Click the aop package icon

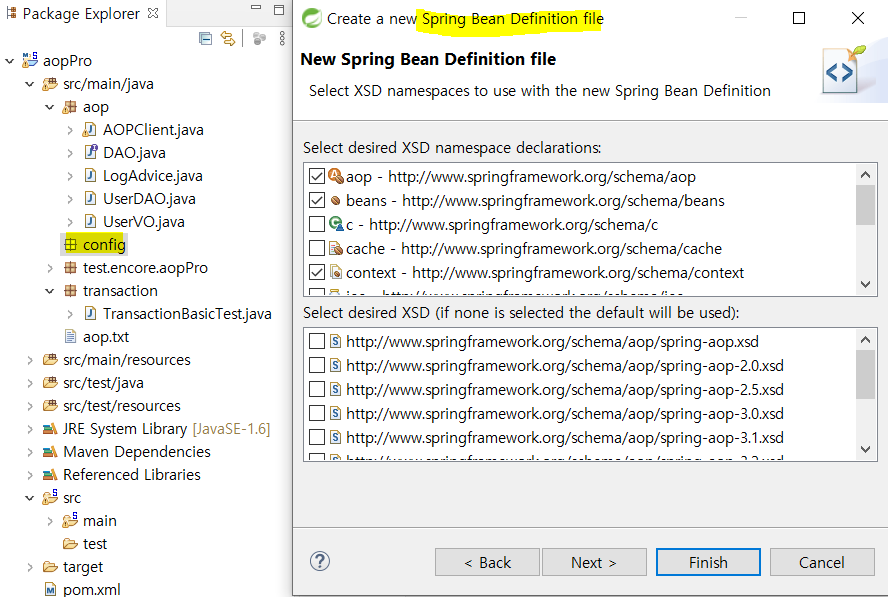click(69, 106)
